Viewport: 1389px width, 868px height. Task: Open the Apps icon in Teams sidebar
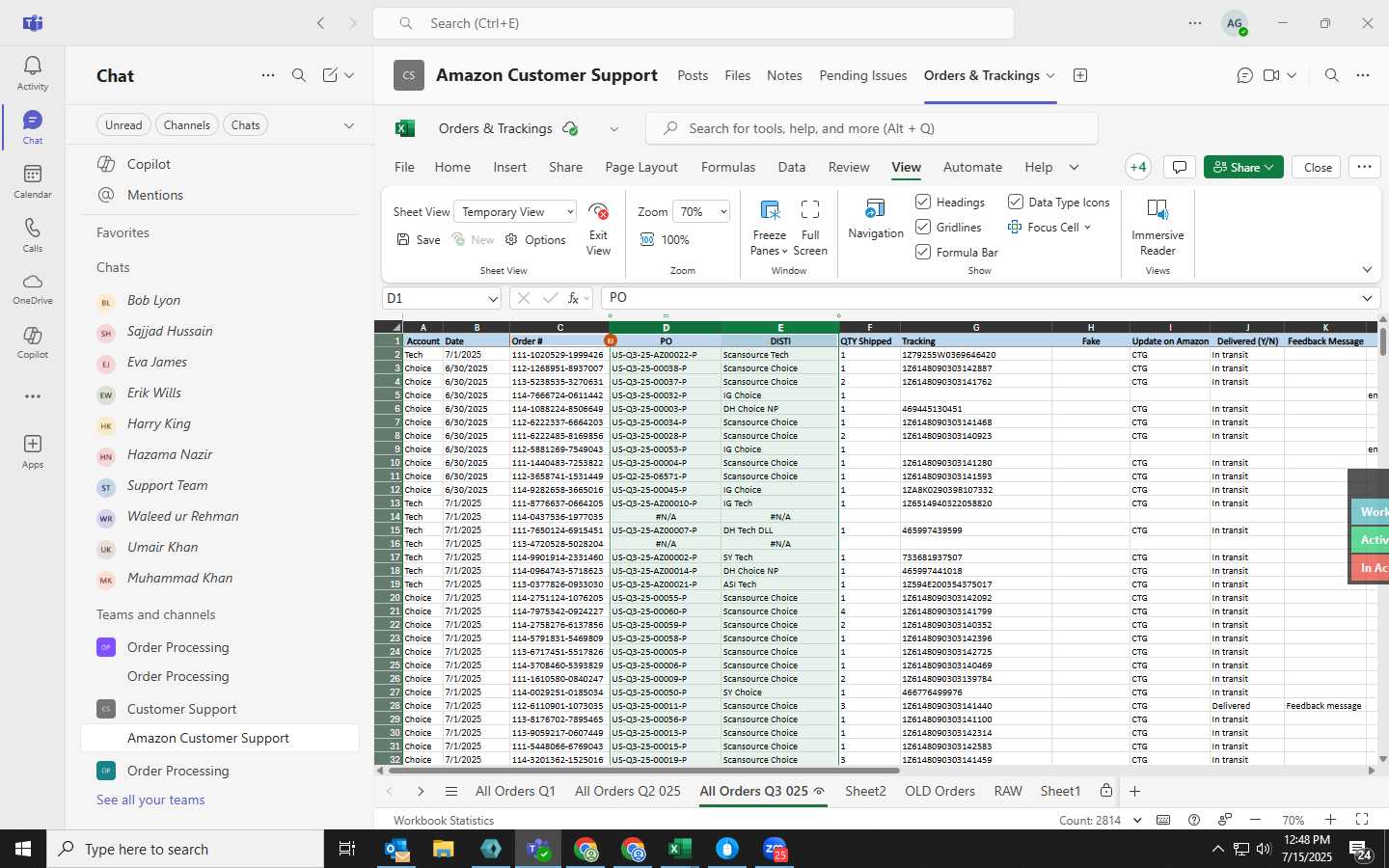coord(32,451)
